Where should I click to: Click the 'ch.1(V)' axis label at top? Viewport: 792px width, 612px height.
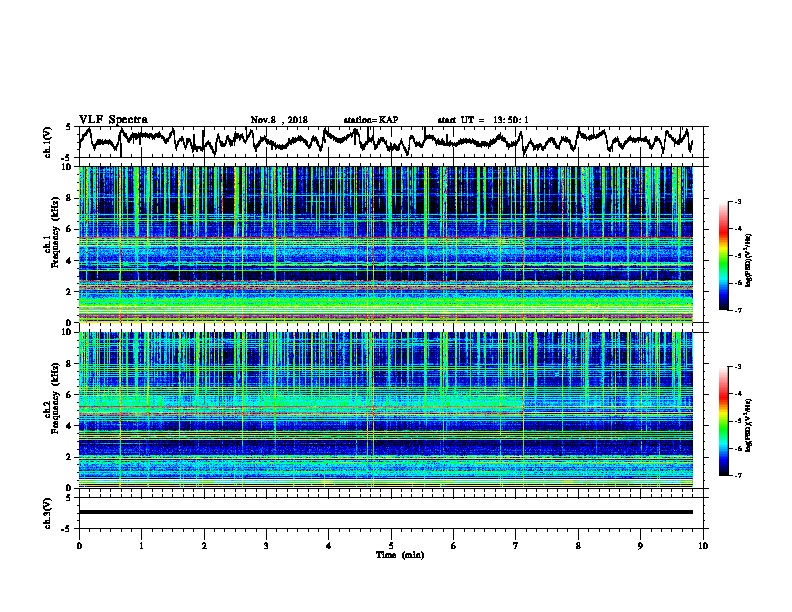48,142
